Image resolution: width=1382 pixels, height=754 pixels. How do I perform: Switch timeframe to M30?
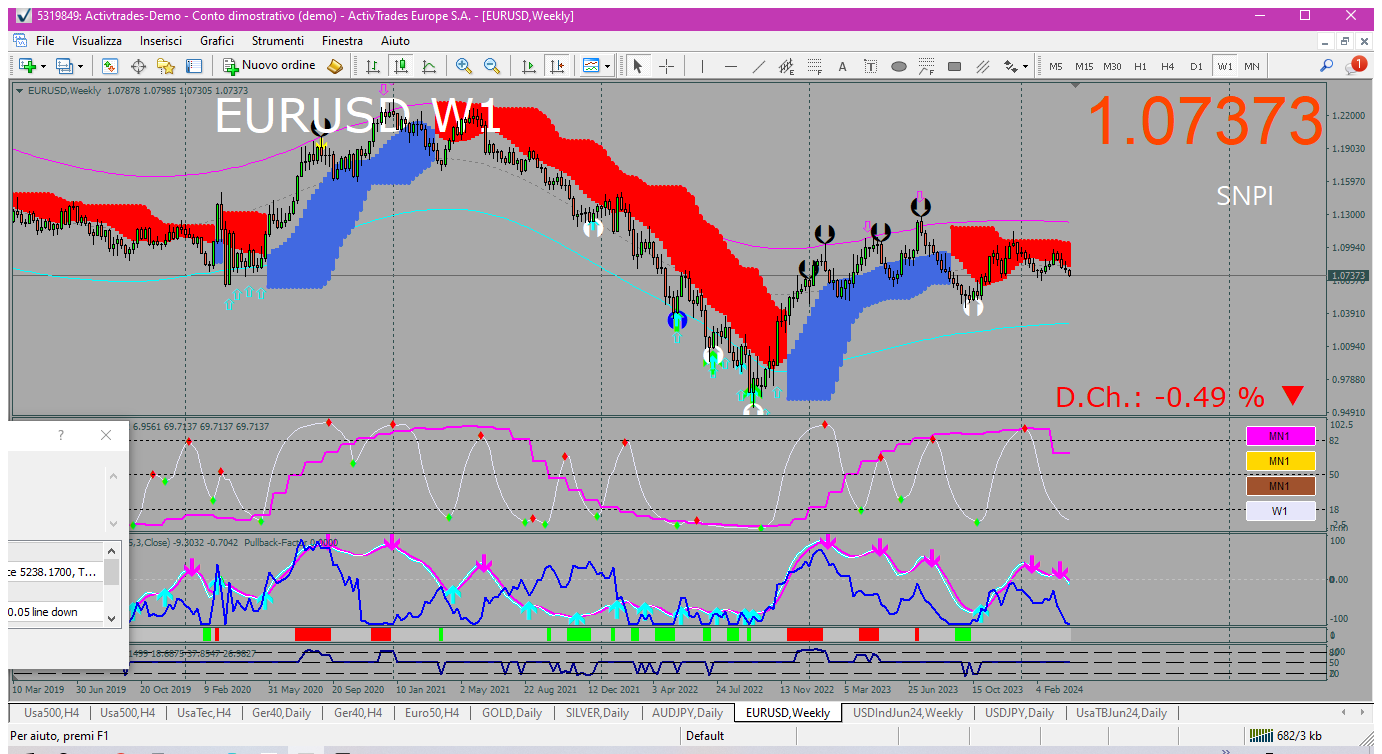pos(1112,66)
